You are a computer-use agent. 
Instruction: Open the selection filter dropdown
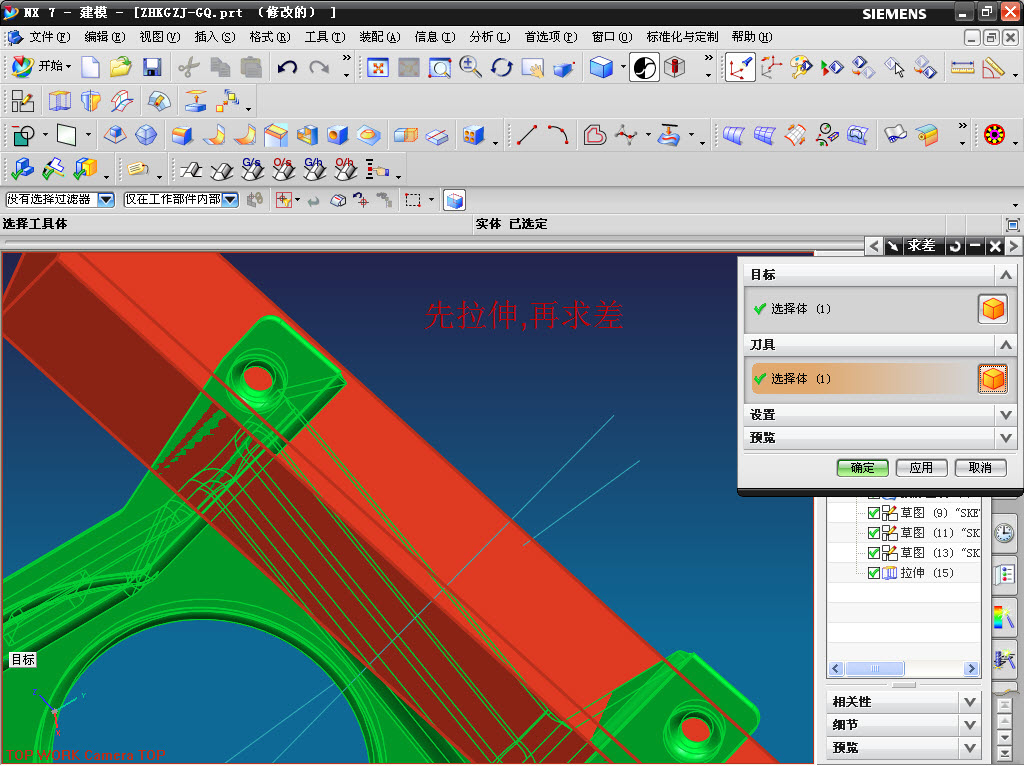(x=106, y=200)
